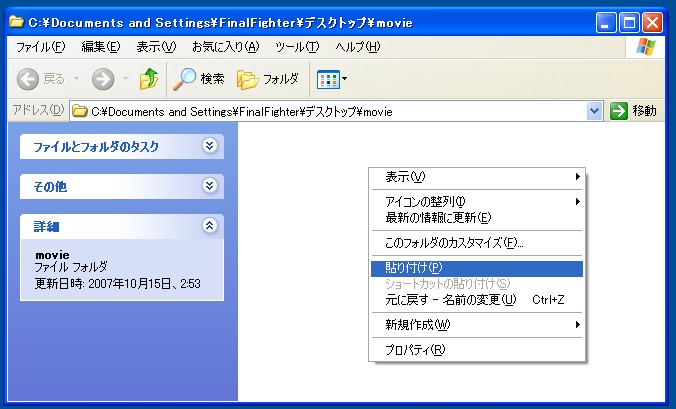
Task: Open プロパティ(R) from context menu
Action: pos(477,350)
